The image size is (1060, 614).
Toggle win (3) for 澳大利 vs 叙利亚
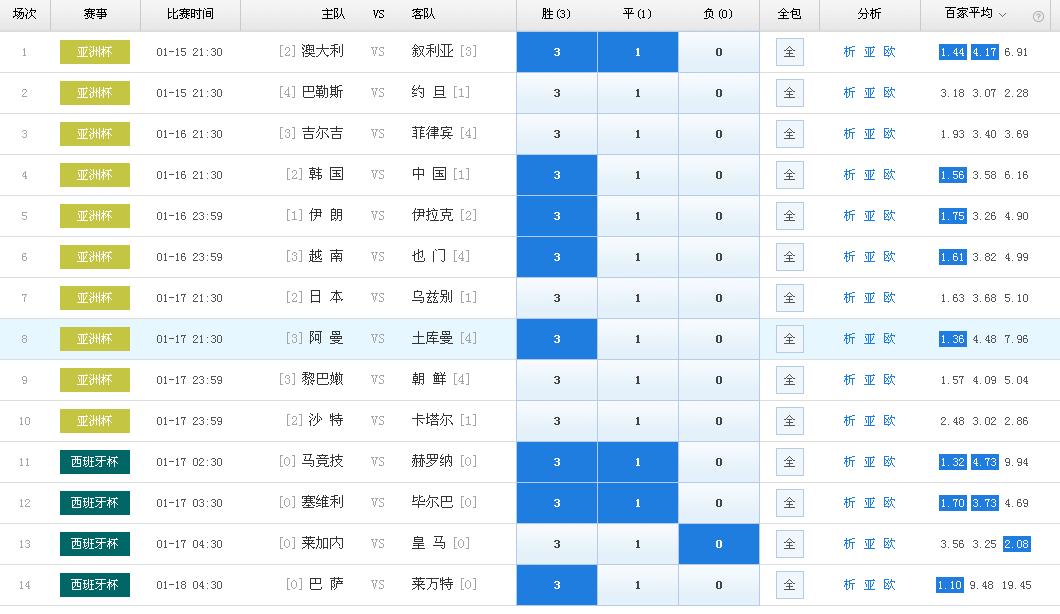coord(557,52)
